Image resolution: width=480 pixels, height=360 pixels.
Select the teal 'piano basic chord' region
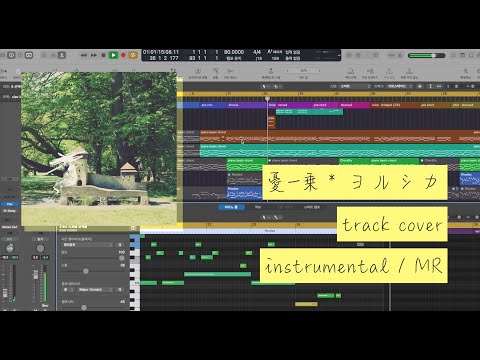click(x=340, y=150)
